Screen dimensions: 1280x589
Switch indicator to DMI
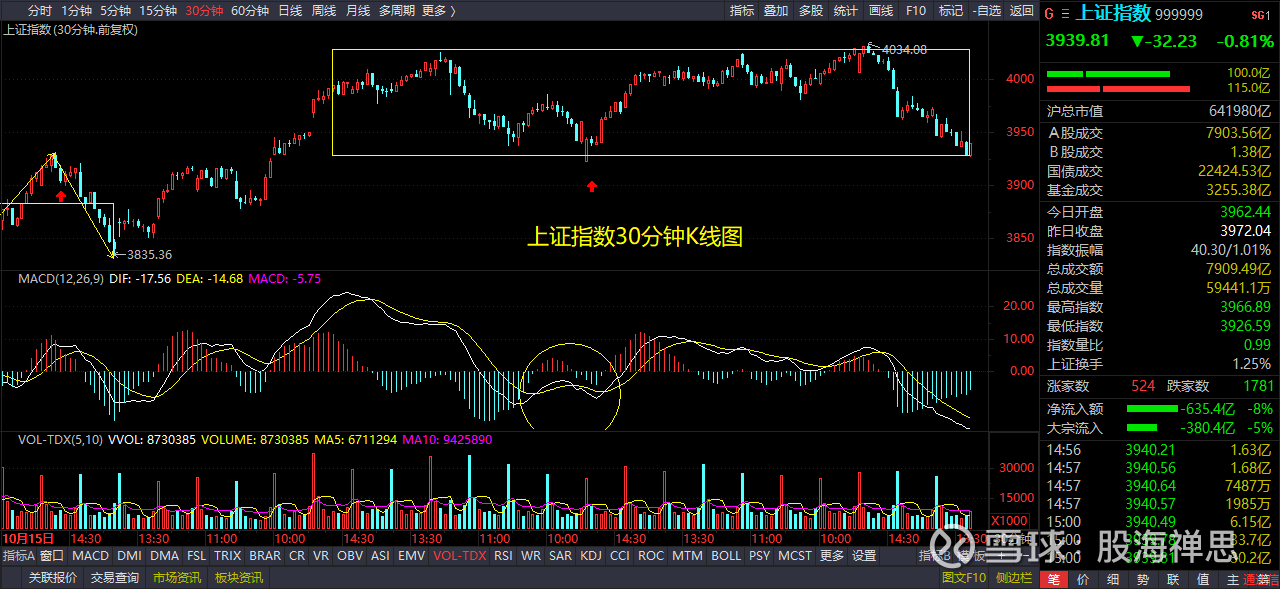pos(129,556)
